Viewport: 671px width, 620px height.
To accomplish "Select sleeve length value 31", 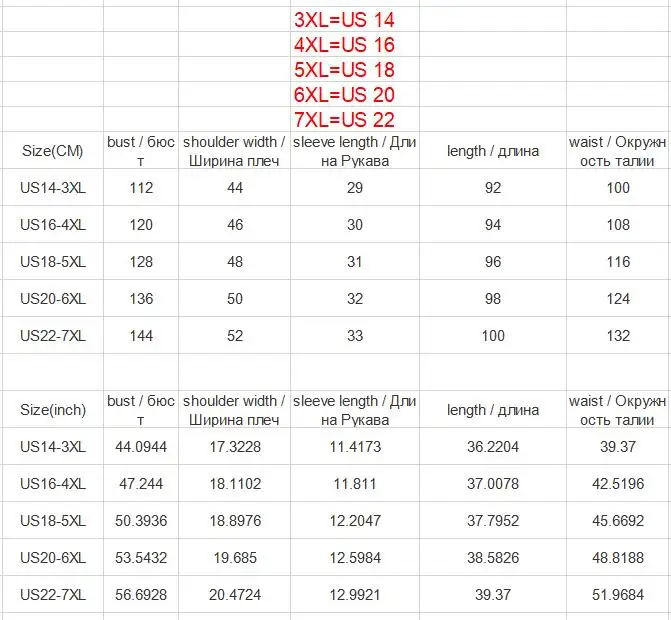I will pos(355,261).
